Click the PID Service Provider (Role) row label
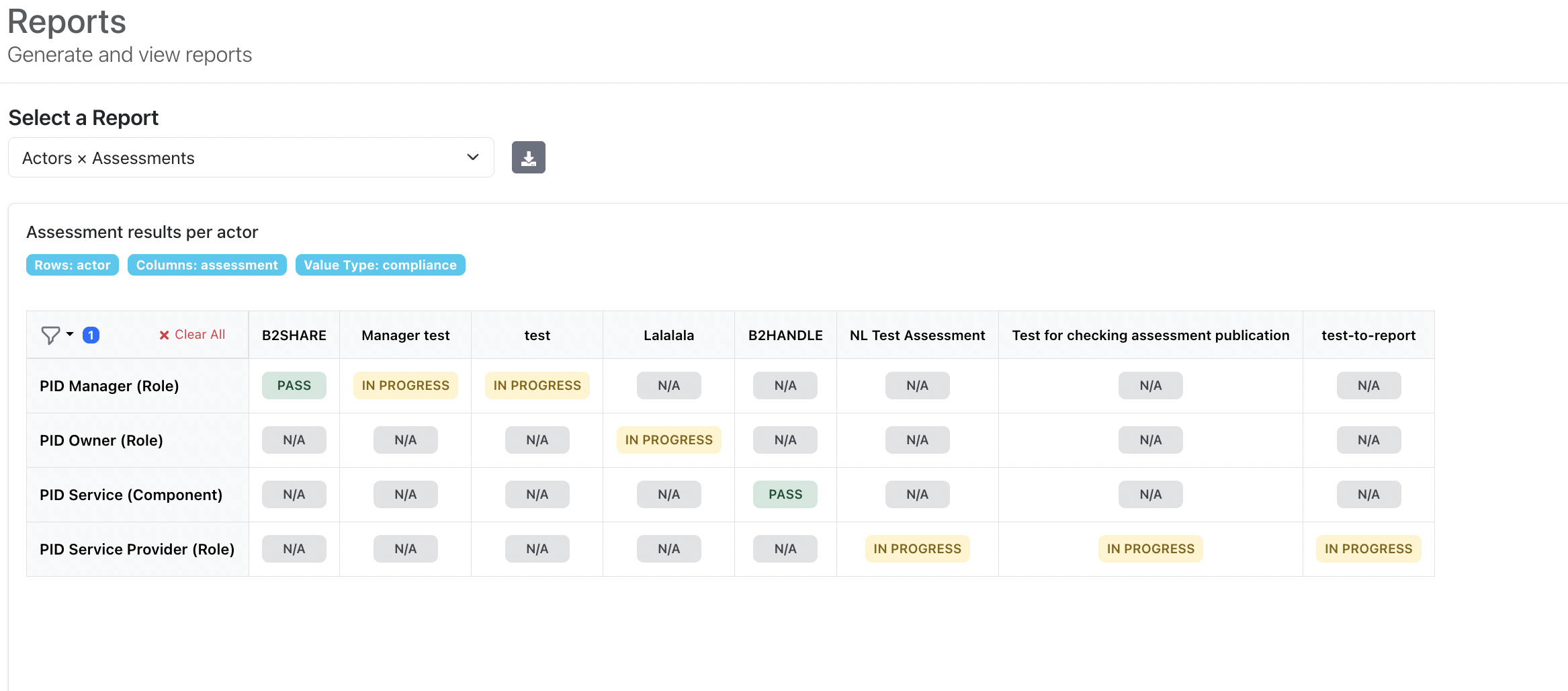The image size is (1568, 691). click(137, 549)
